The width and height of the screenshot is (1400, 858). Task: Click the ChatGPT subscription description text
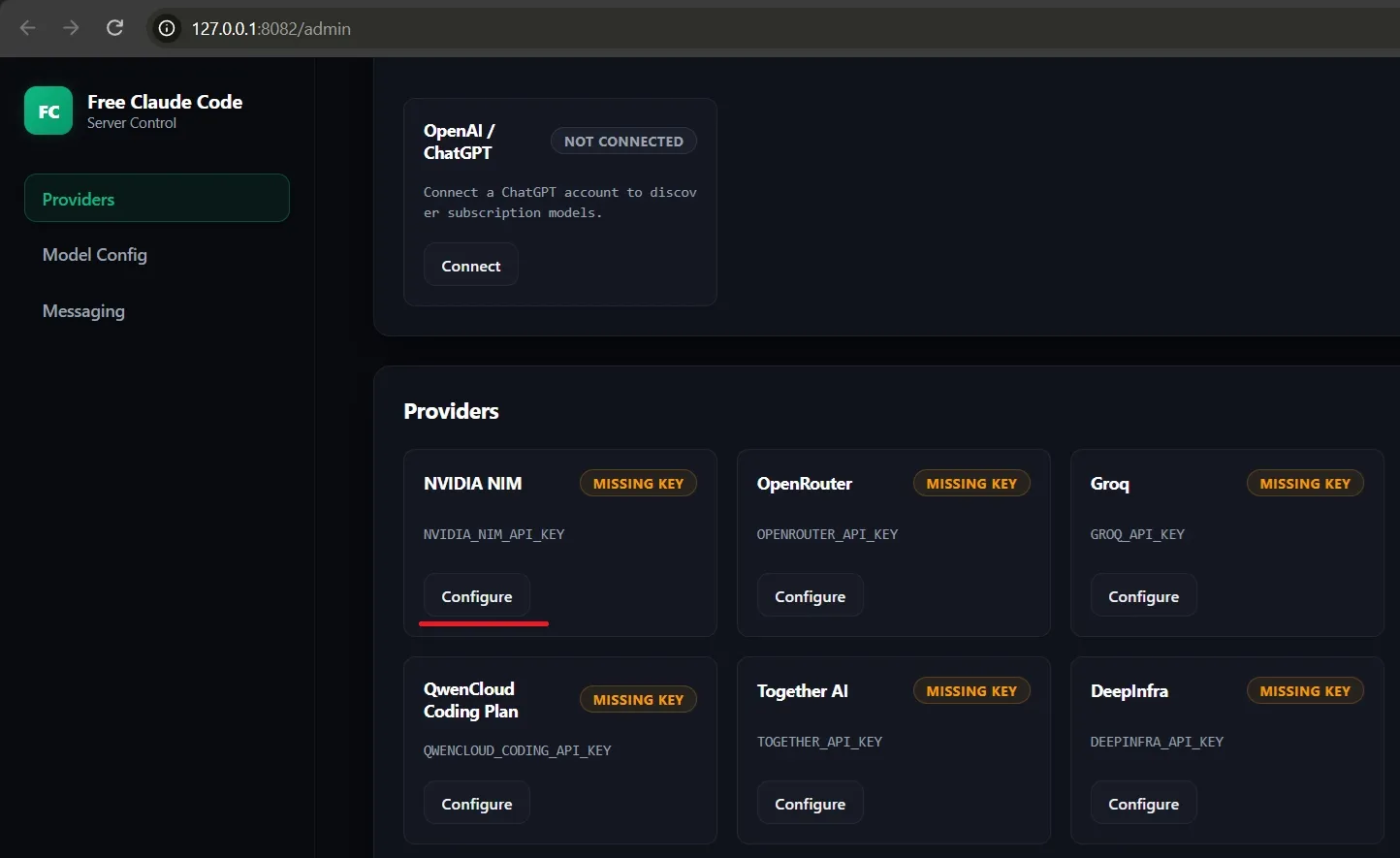560,203
